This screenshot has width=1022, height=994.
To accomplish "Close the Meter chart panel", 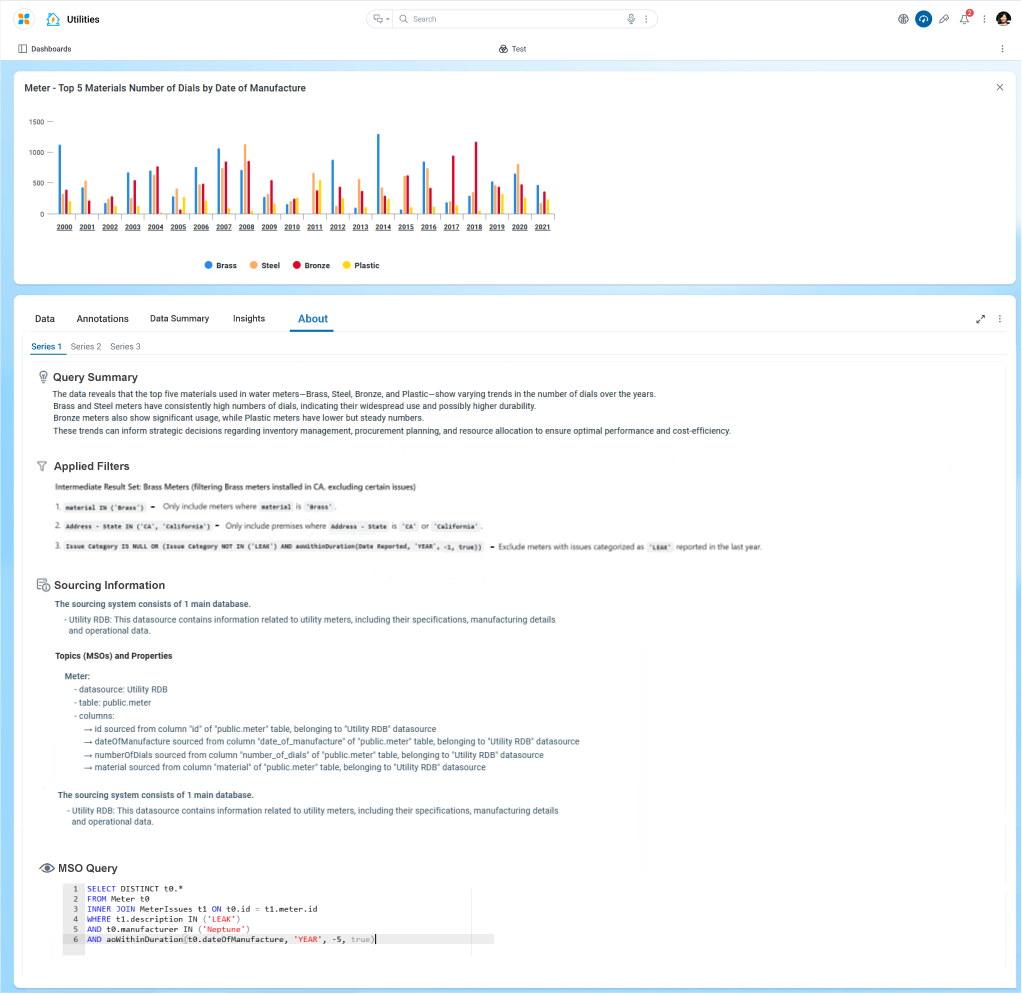I will click(999, 88).
